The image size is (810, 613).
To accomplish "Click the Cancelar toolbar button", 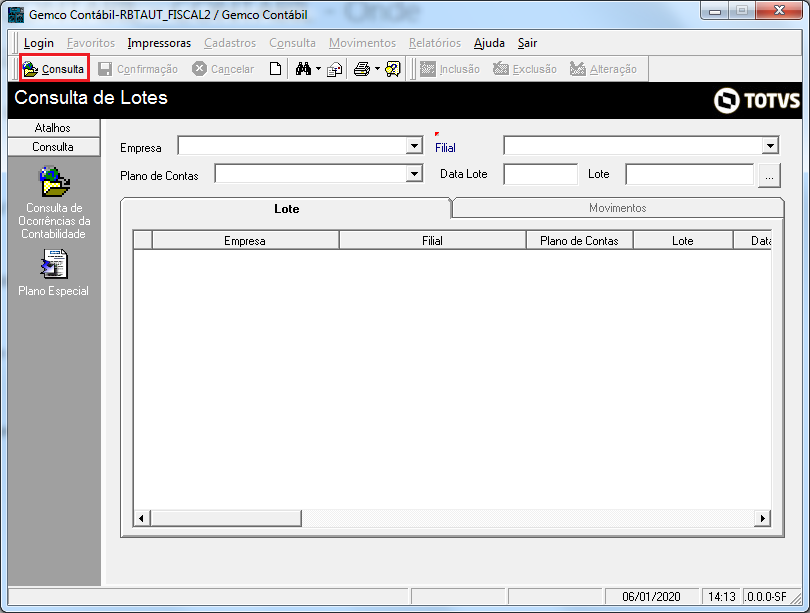I will coord(223,69).
